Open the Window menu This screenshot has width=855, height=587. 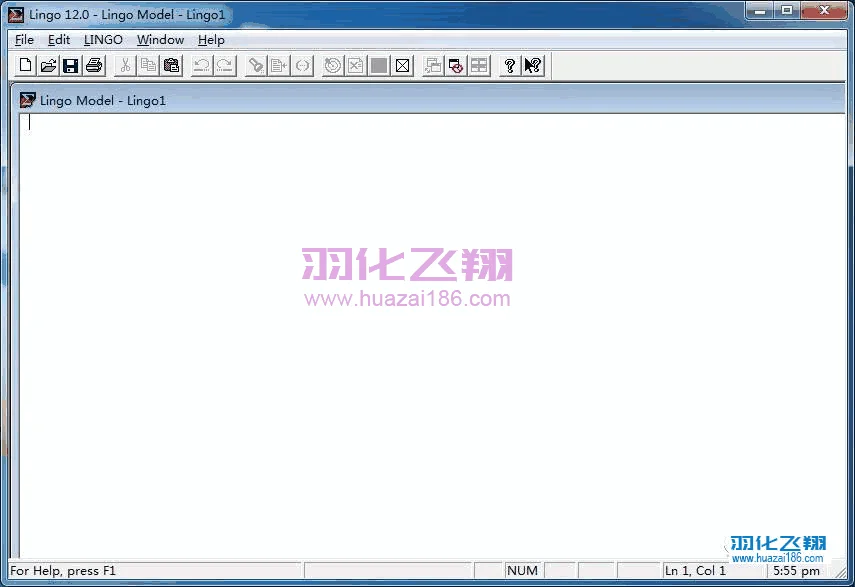coord(160,40)
